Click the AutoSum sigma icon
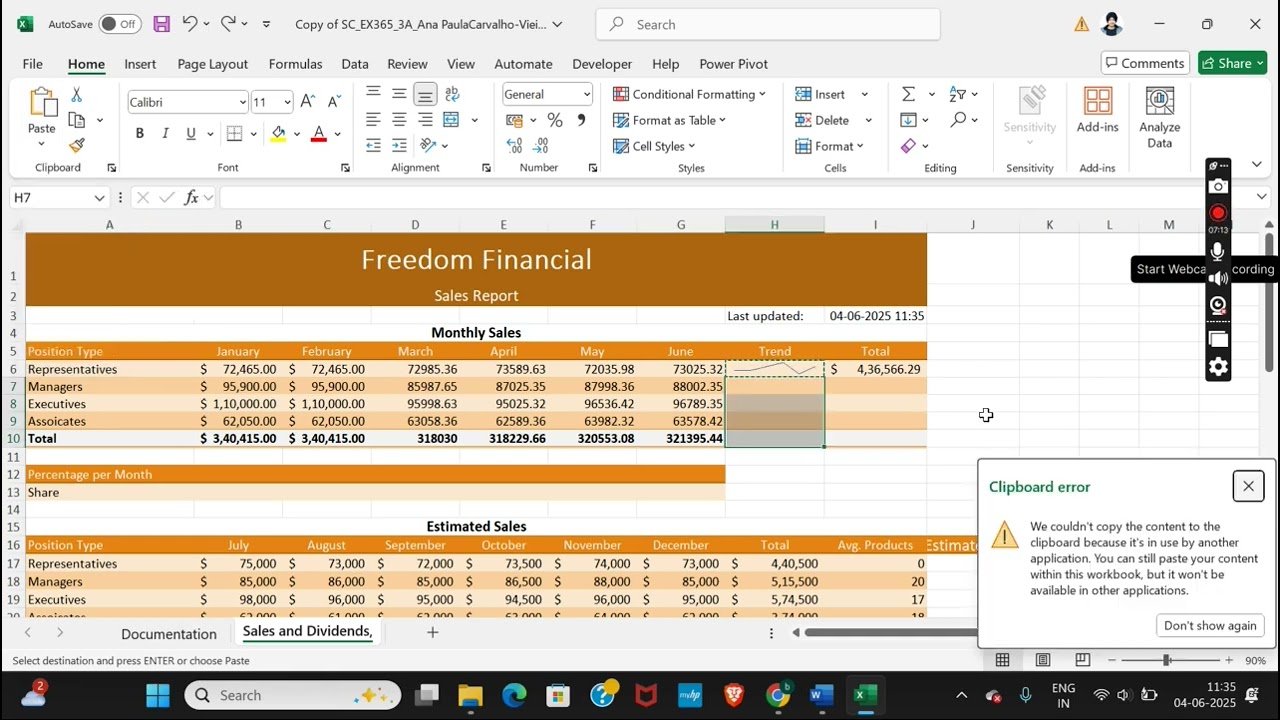 [908, 94]
